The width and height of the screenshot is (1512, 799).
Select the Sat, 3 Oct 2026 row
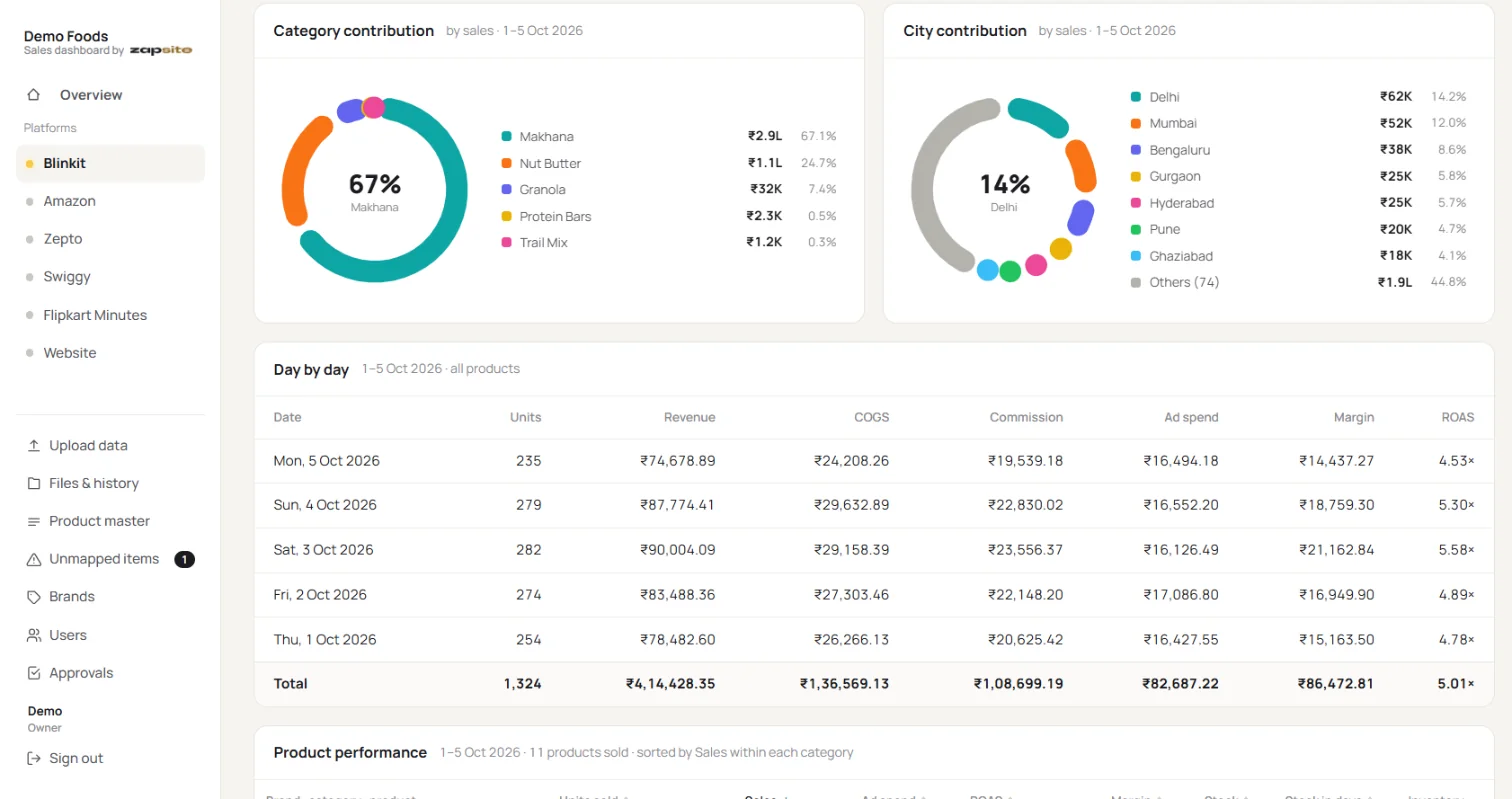874,550
